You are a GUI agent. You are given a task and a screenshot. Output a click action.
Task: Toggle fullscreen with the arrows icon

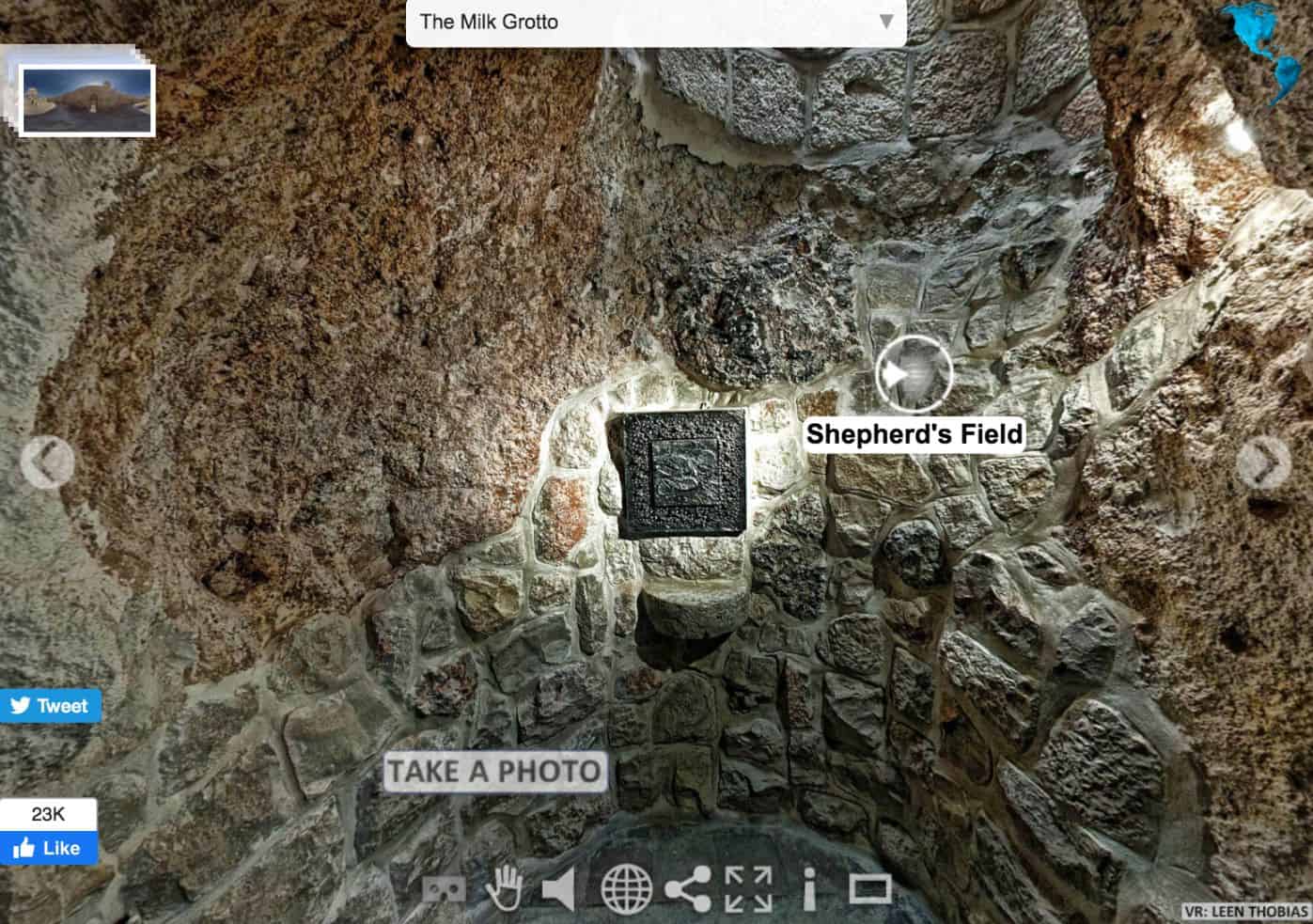tap(748, 889)
